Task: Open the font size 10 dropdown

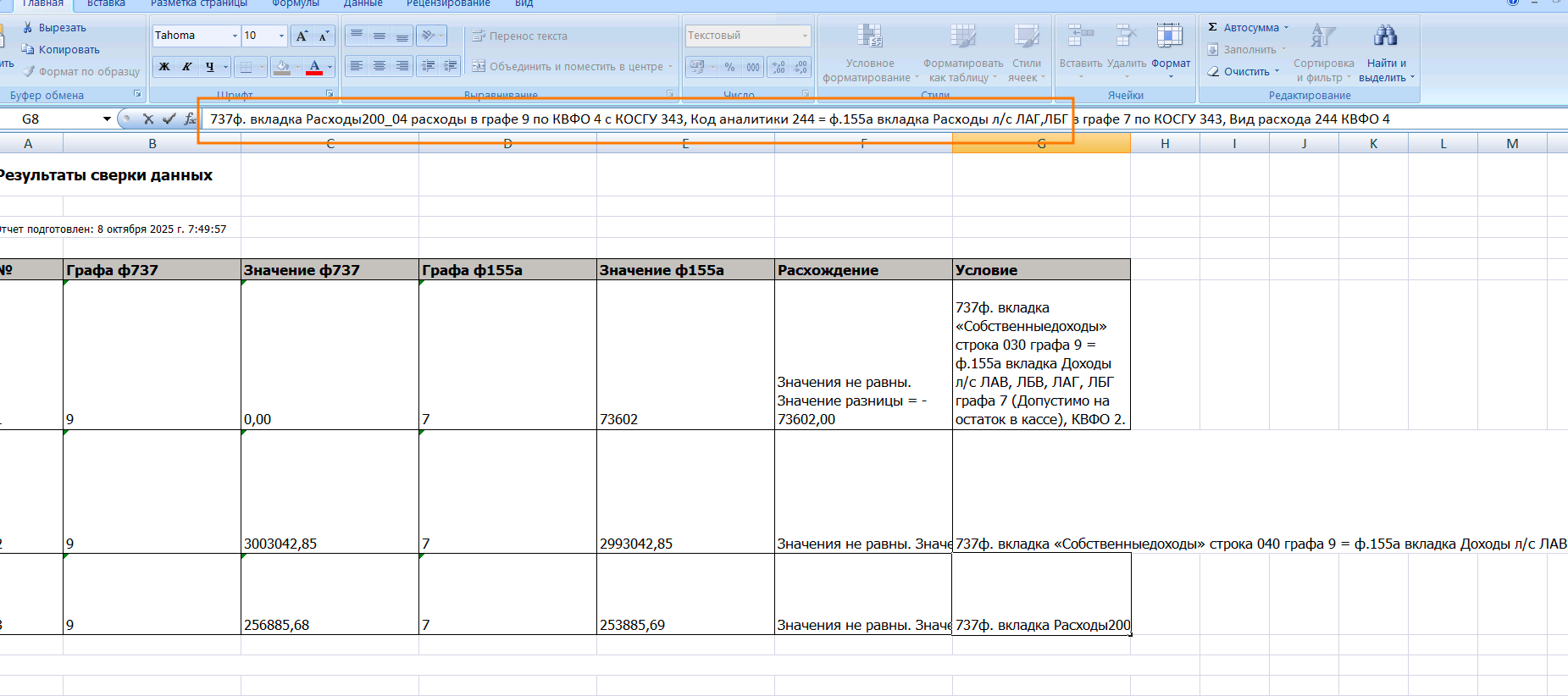Action: tap(281, 36)
